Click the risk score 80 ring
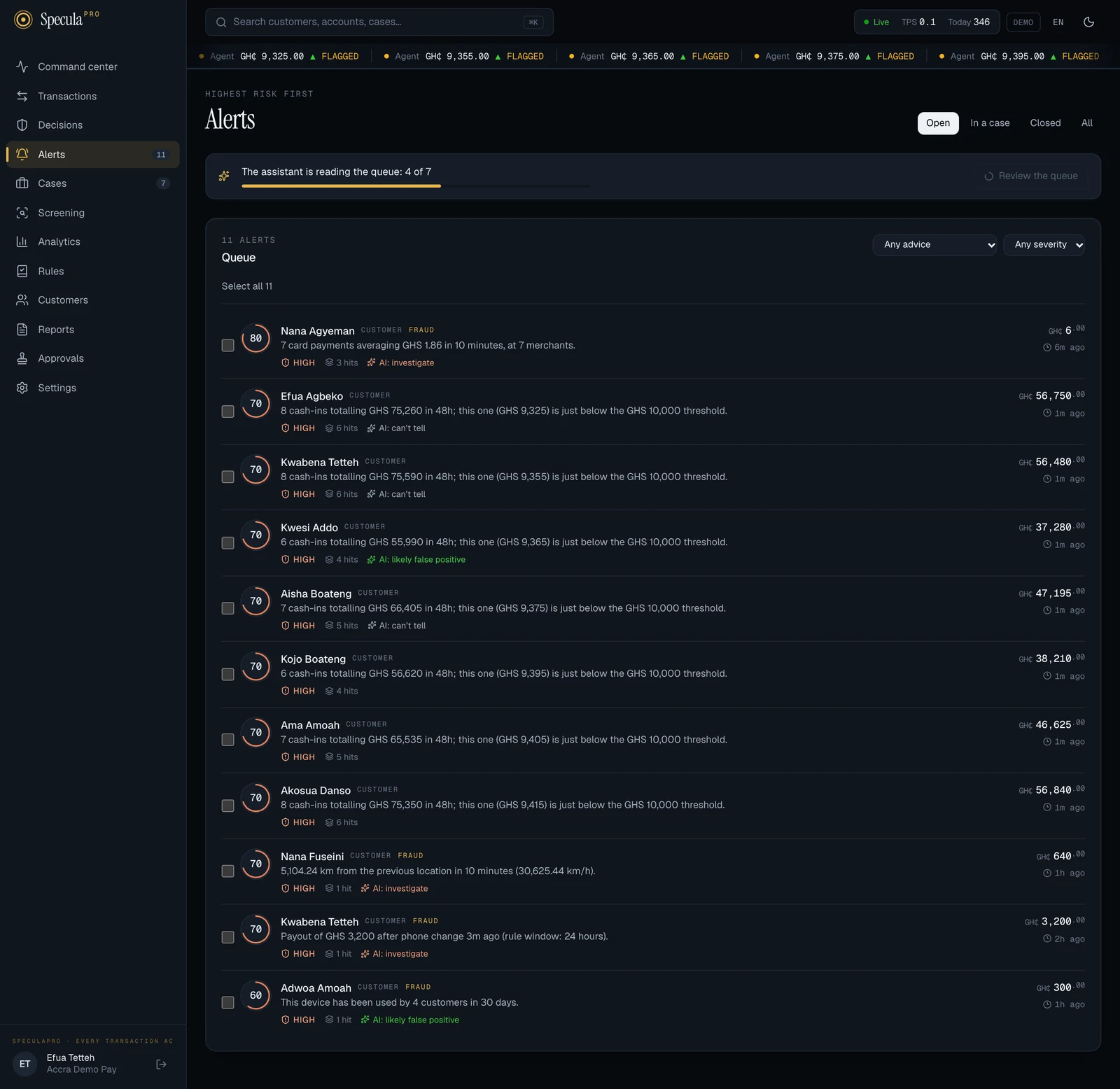Screen dimensions: 1120x1089 coord(256,338)
